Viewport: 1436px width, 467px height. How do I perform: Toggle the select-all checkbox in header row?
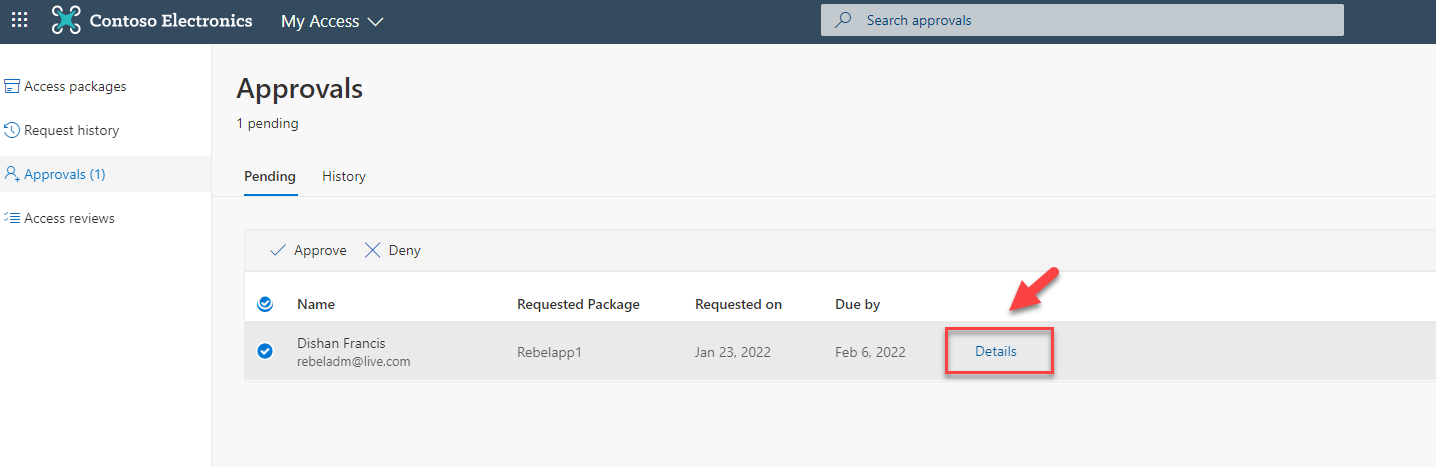pyautogui.click(x=265, y=304)
